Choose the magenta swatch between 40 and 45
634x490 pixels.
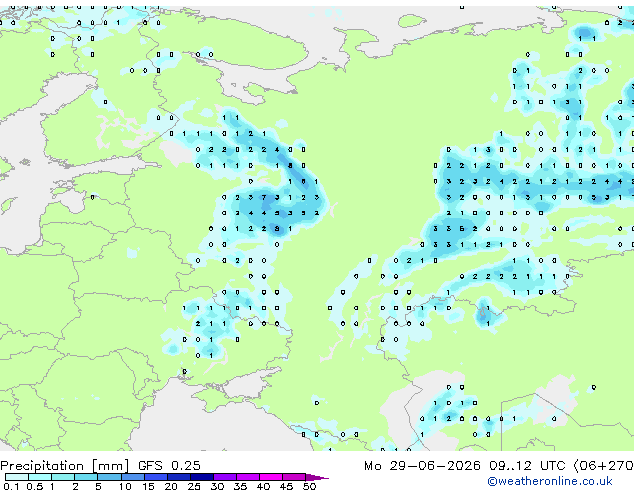pyautogui.click(x=271, y=477)
